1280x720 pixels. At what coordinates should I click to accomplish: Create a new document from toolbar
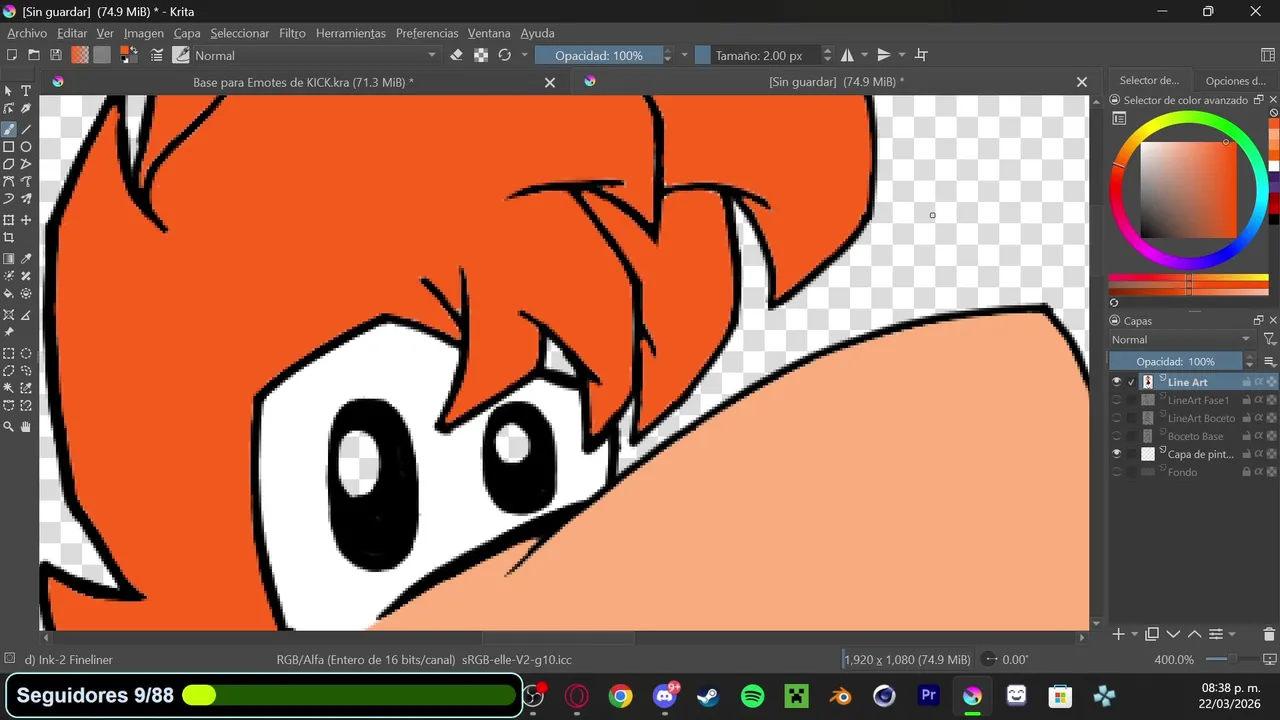click(11, 55)
